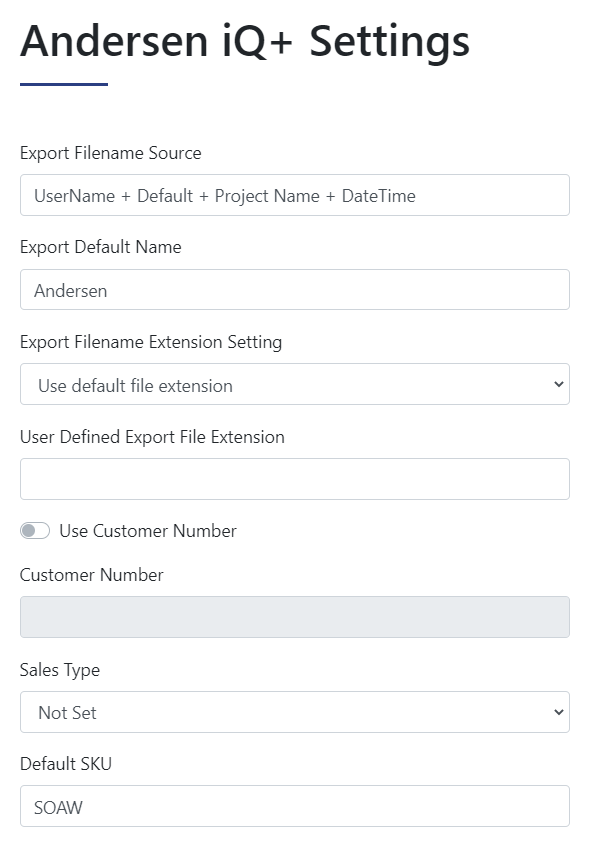Click the Export Filename Extension Setting label

coord(151,342)
